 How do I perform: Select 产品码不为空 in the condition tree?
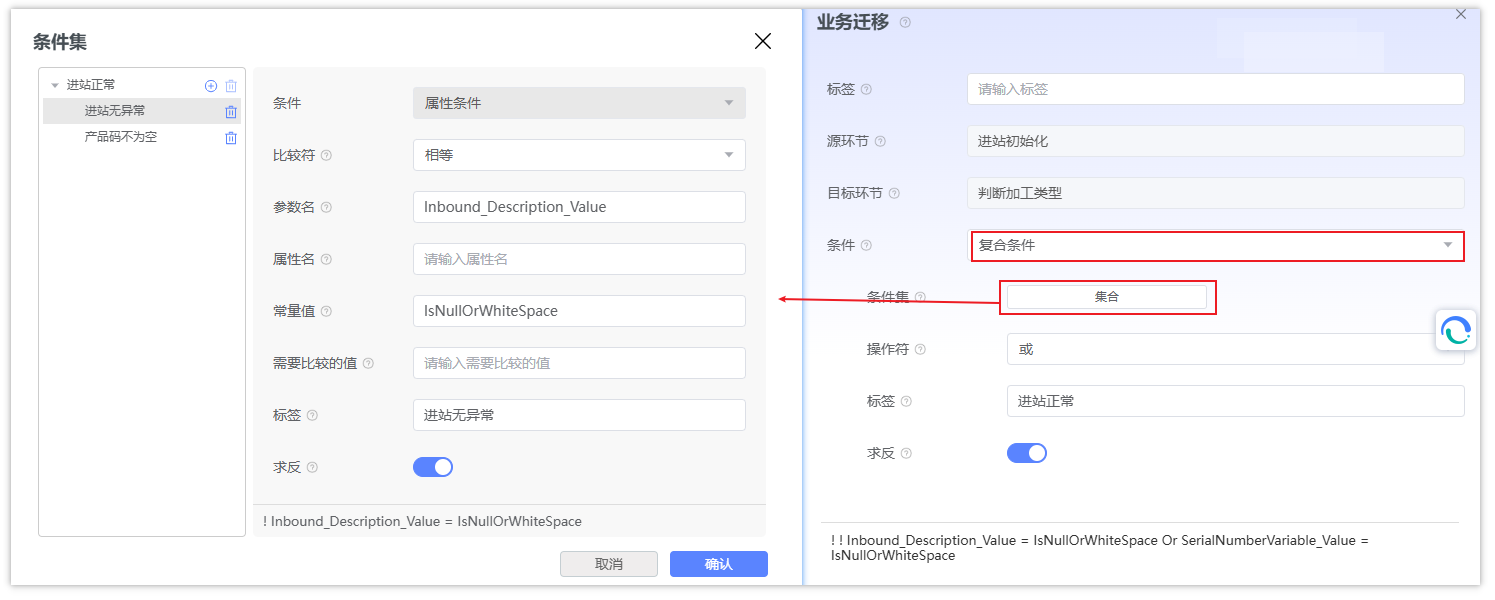(x=121, y=137)
